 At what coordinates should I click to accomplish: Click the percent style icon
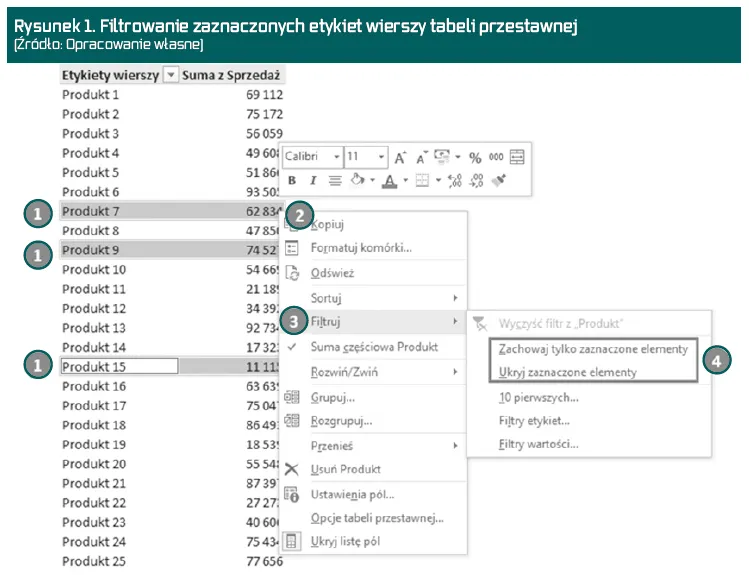coord(475,158)
